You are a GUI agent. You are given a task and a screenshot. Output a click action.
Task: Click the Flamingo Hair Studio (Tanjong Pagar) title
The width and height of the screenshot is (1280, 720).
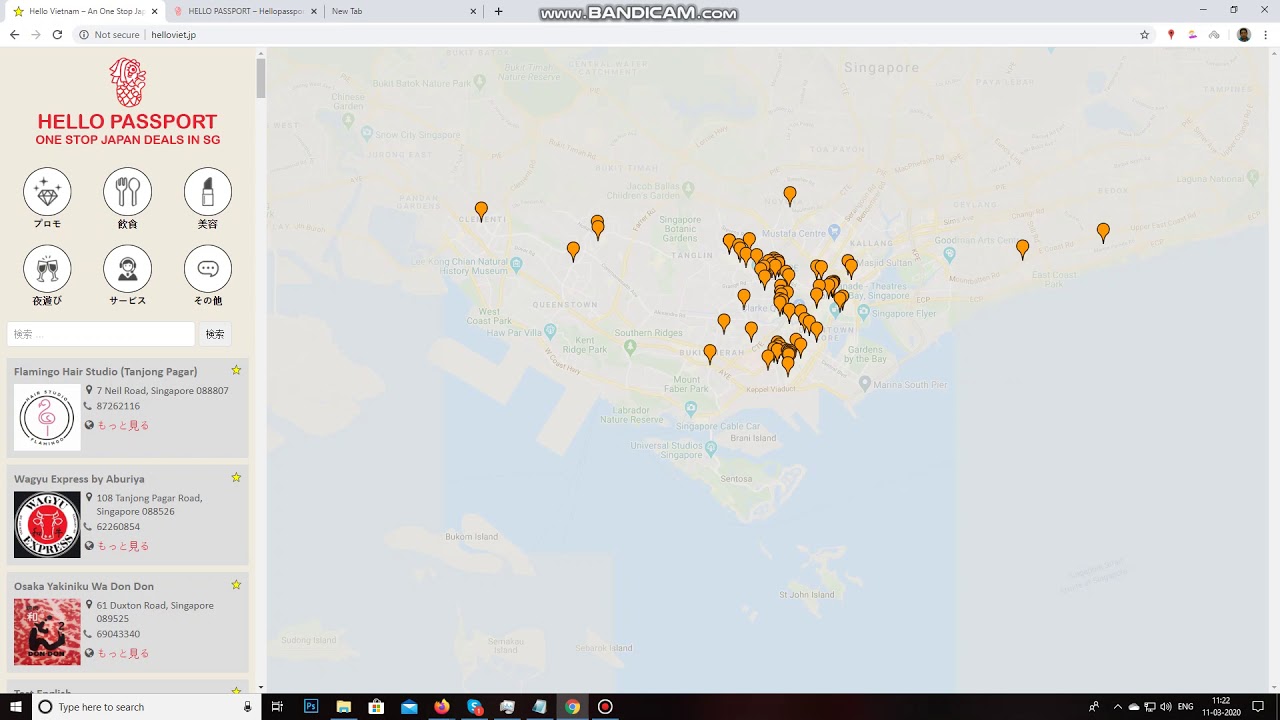tap(106, 371)
